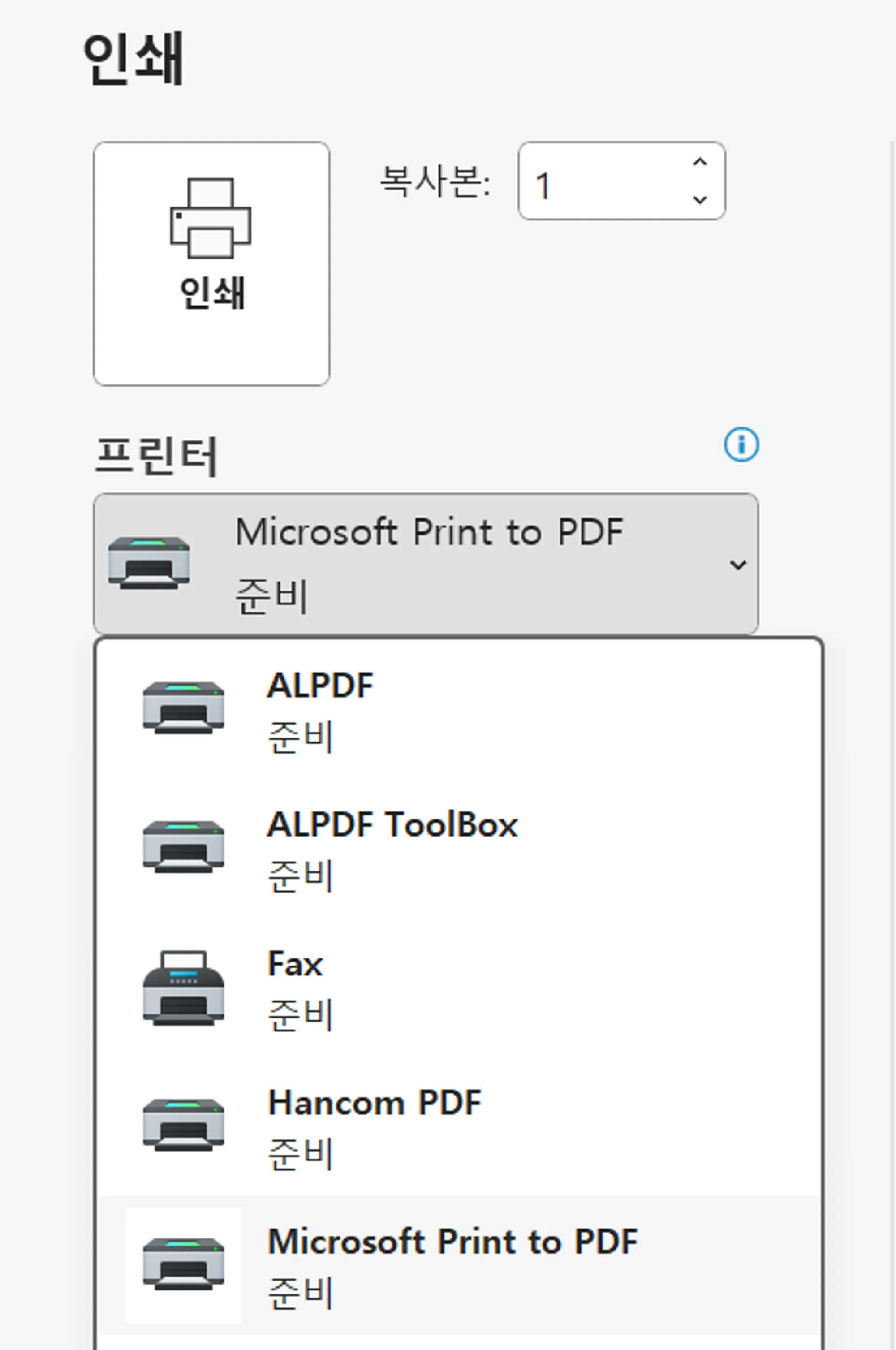Open the blue printer info icon

[741, 444]
